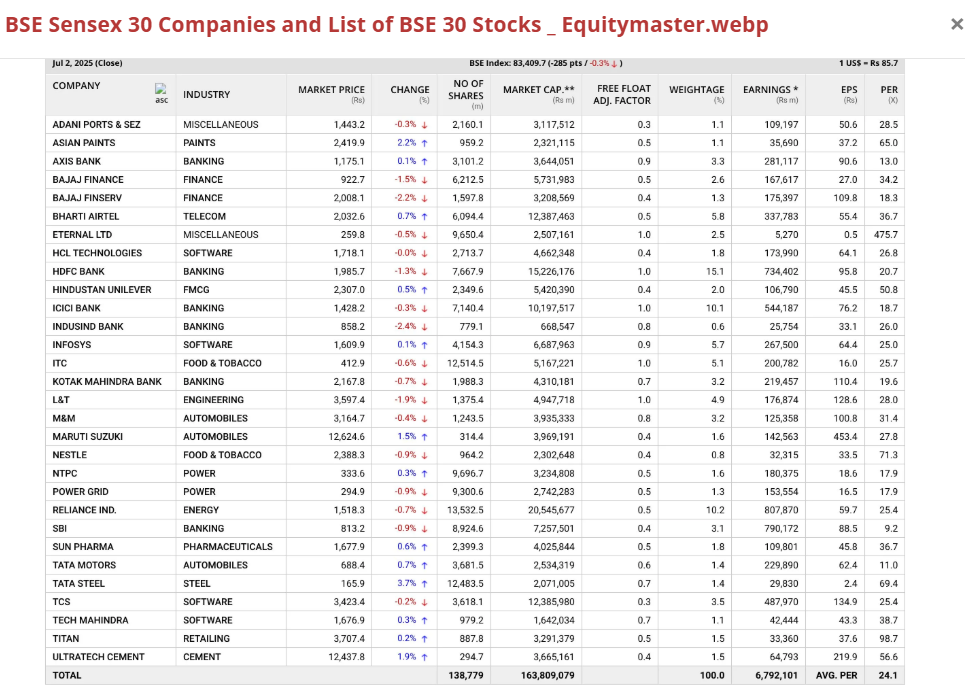
Task: Click the date Jul 2, 2025 (Close)
Action: point(87,63)
